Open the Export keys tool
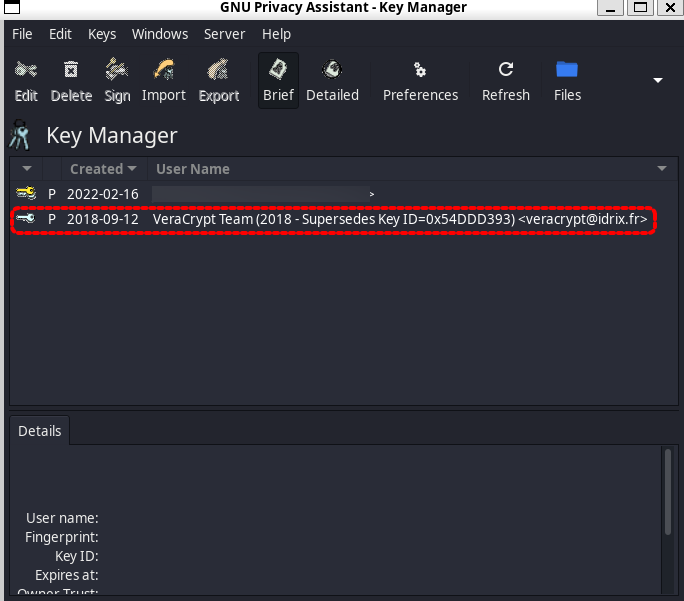684x601 pixels. pos(219,81)
